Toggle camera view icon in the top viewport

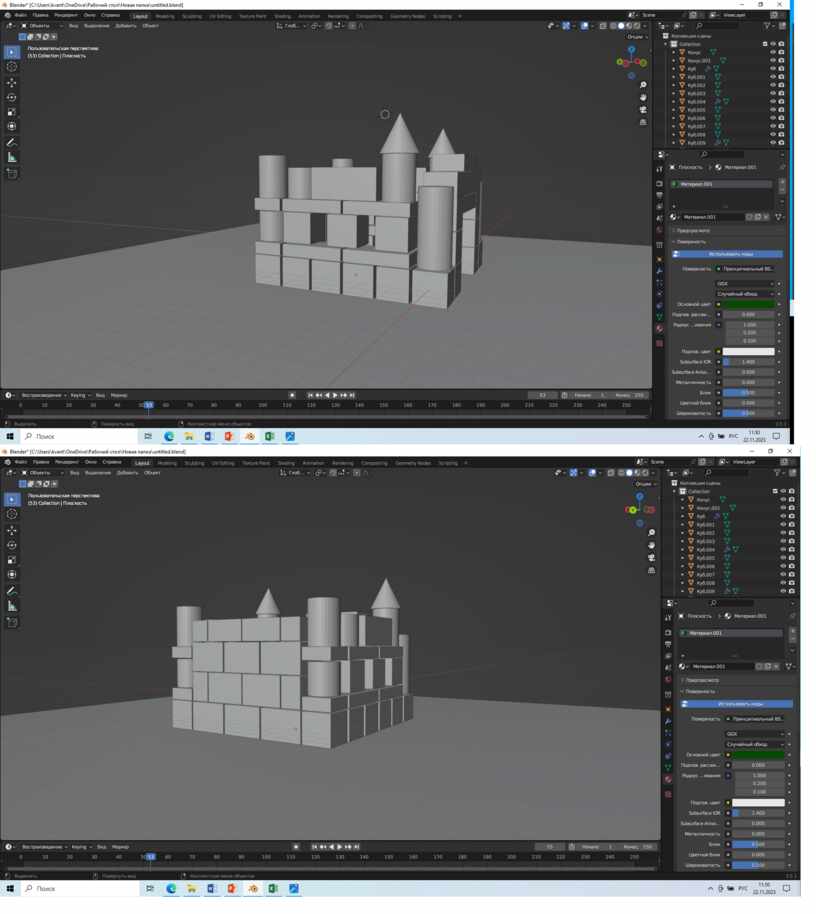643,110
